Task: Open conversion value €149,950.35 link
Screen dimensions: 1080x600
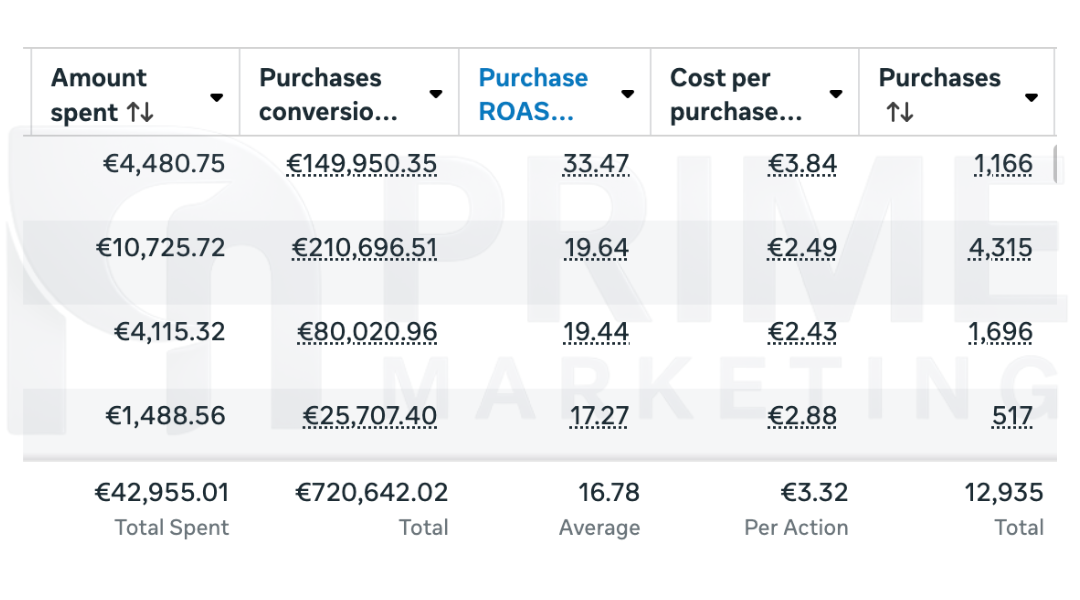Action: [x=361, y=164]
